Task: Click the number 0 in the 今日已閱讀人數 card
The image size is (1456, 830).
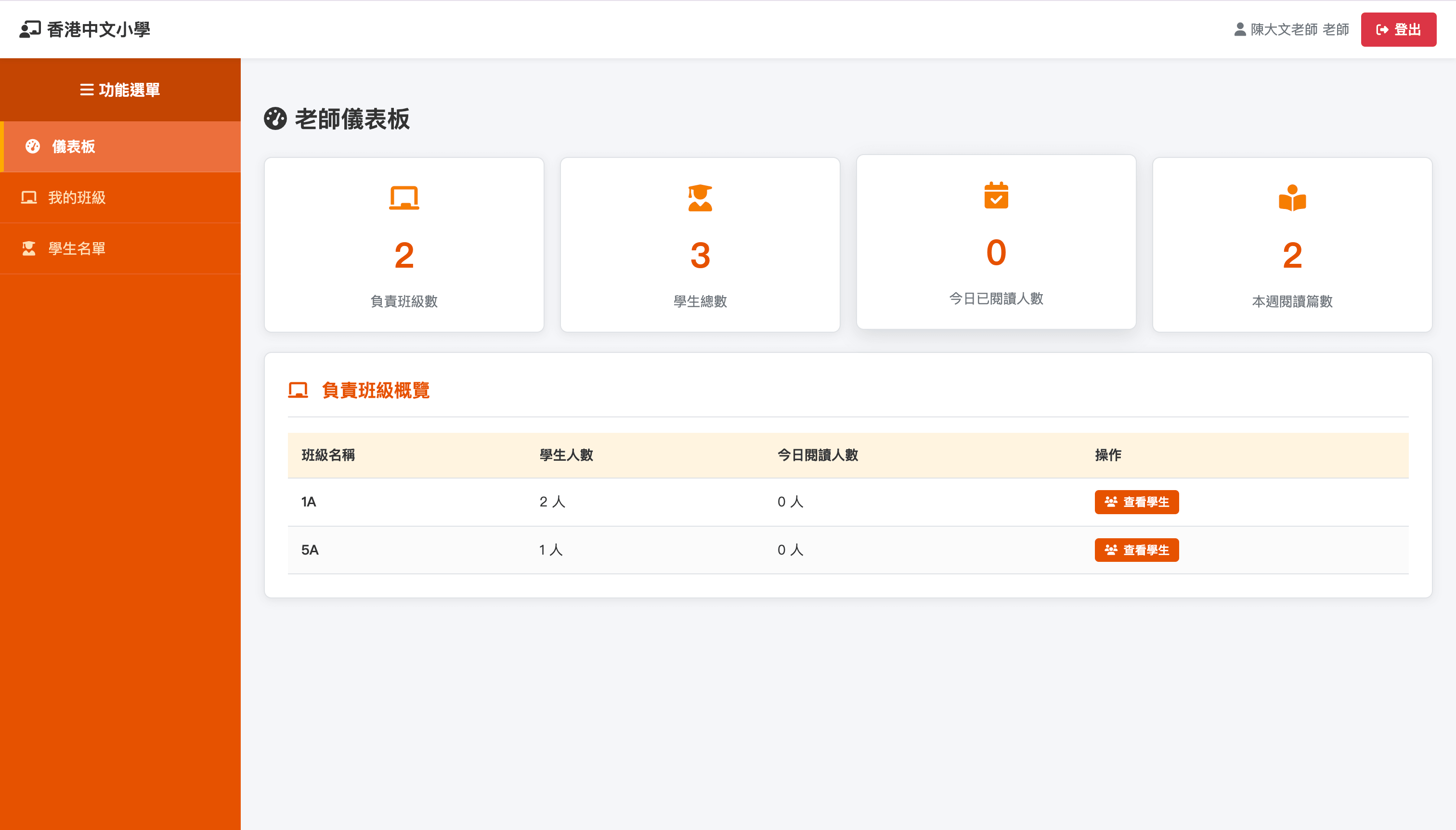Action: coord(996,253)
